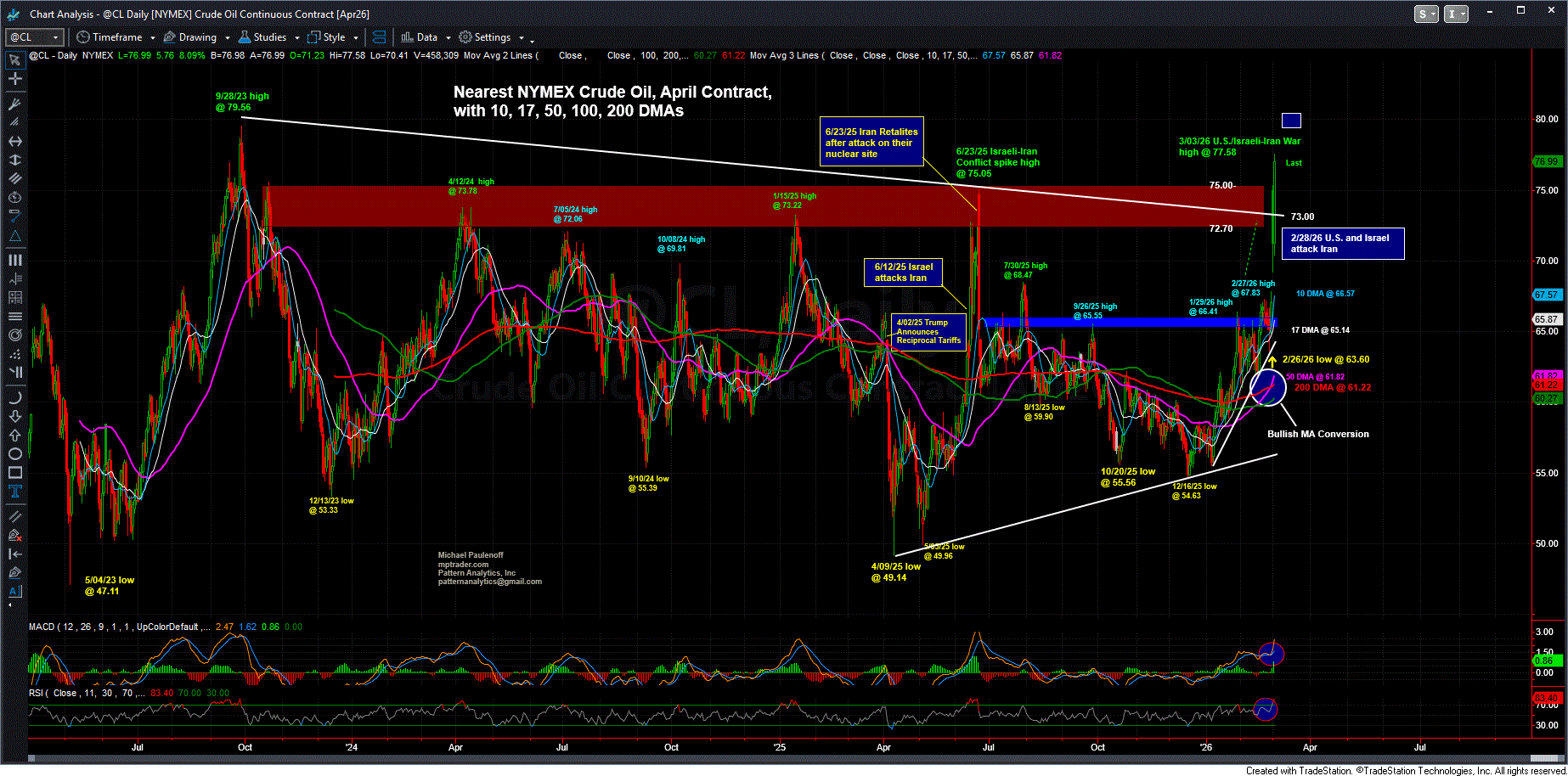This screenshot has height=776, width=1568.
Task: Open the Studies menu
Action: click(x=268, y=37)
